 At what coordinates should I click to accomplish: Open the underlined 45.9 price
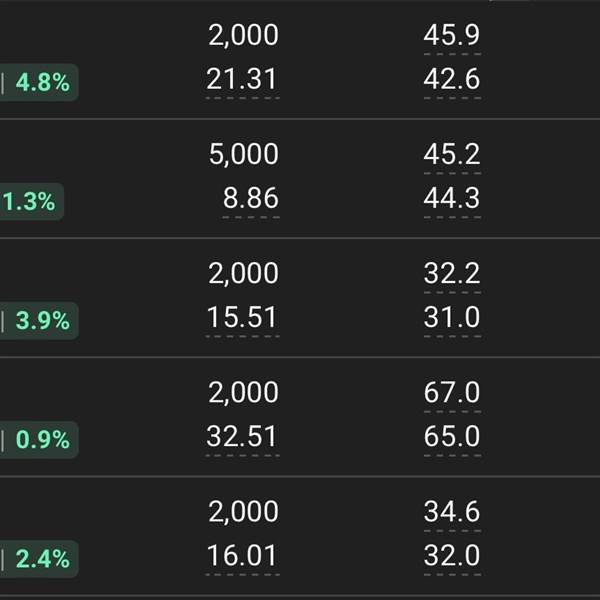pyautogui.click(x=452, y=36)
